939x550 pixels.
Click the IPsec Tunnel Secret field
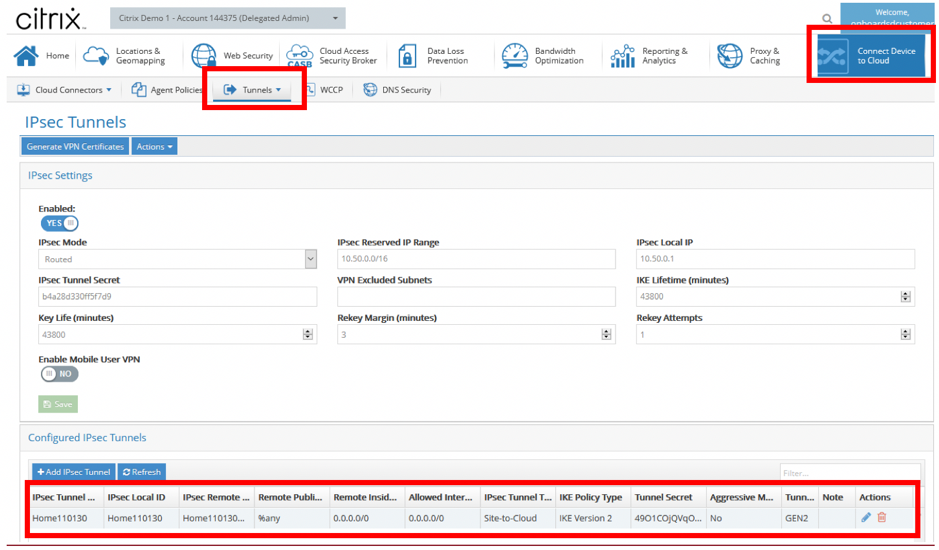coord(177,297)
